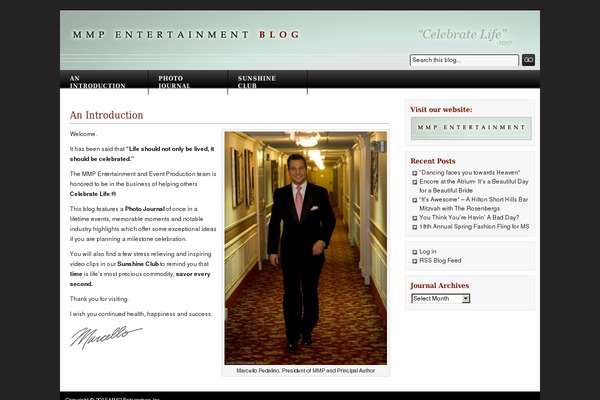Click the bold Photo Journal text in paragraph

145,209
